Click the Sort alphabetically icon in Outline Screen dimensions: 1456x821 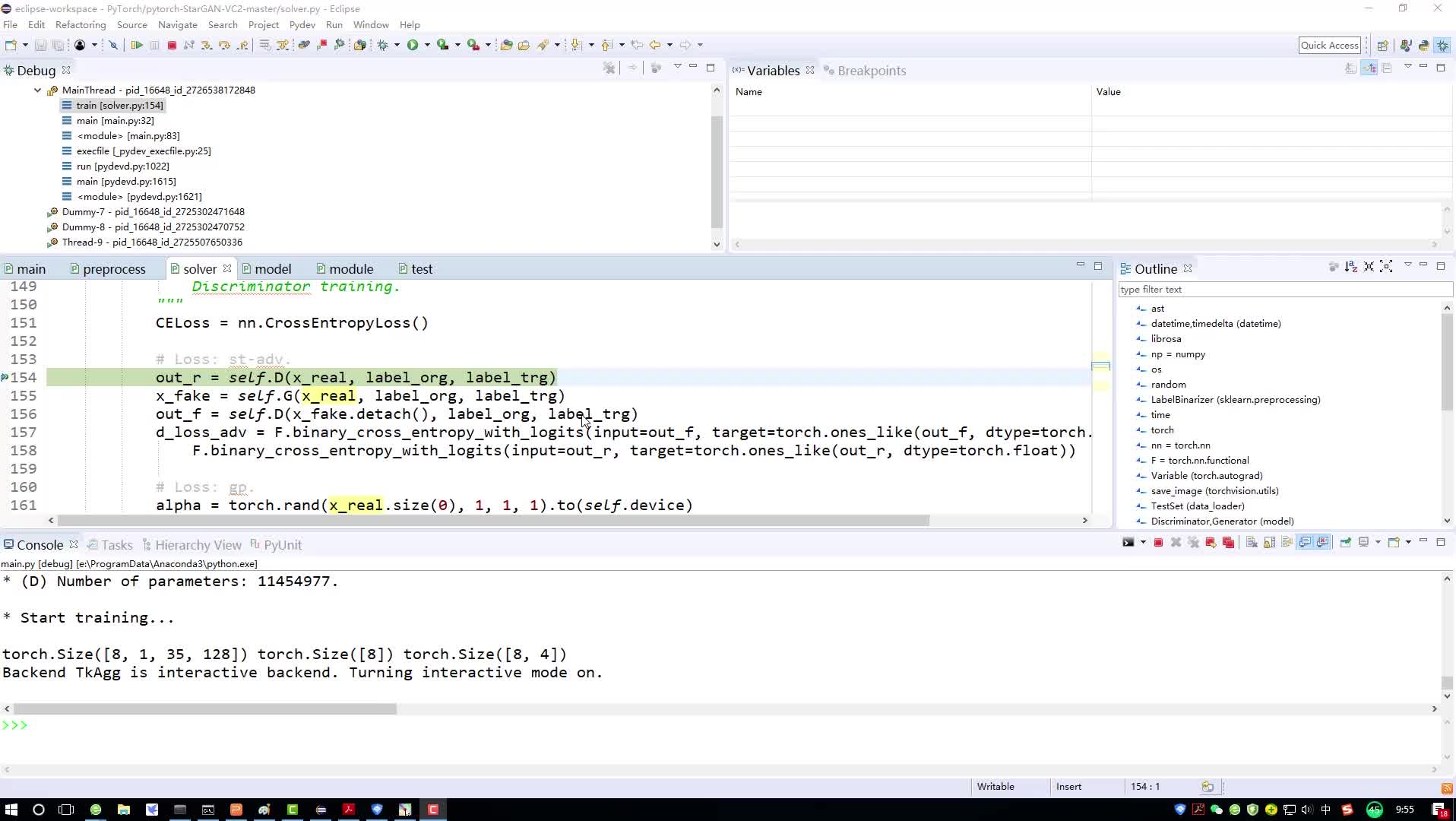click(x=1350, y=267)
